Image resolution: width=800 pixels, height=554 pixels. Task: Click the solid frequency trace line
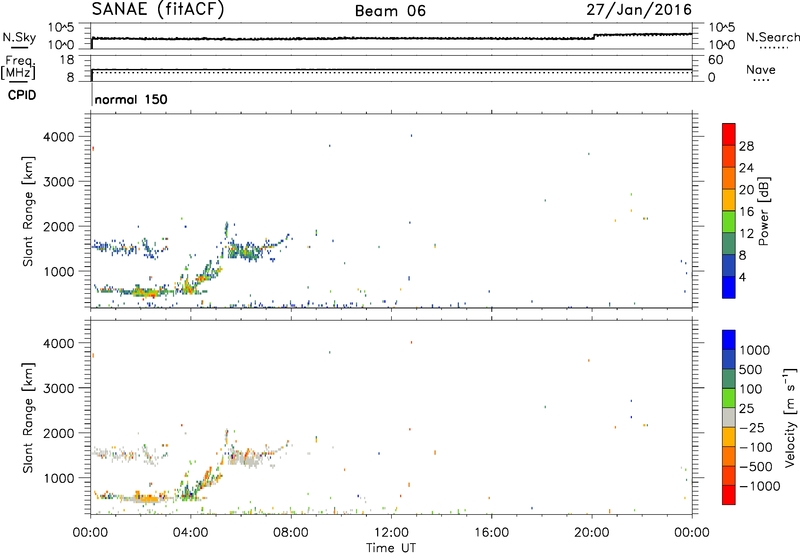[391, 69]
